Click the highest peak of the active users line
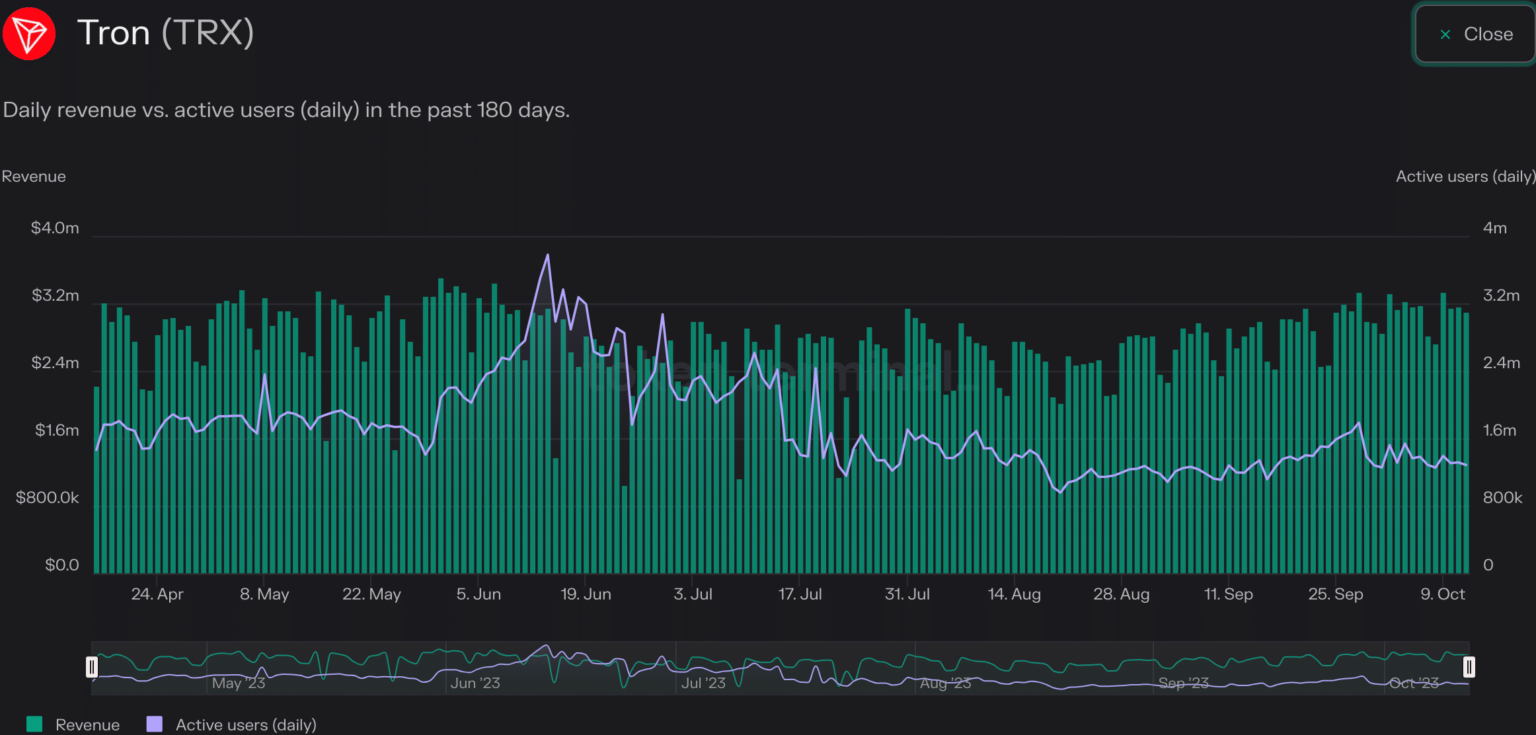The width and height of the screenshot is (1536, 735). pyautogui.click(x=547, y=255)
